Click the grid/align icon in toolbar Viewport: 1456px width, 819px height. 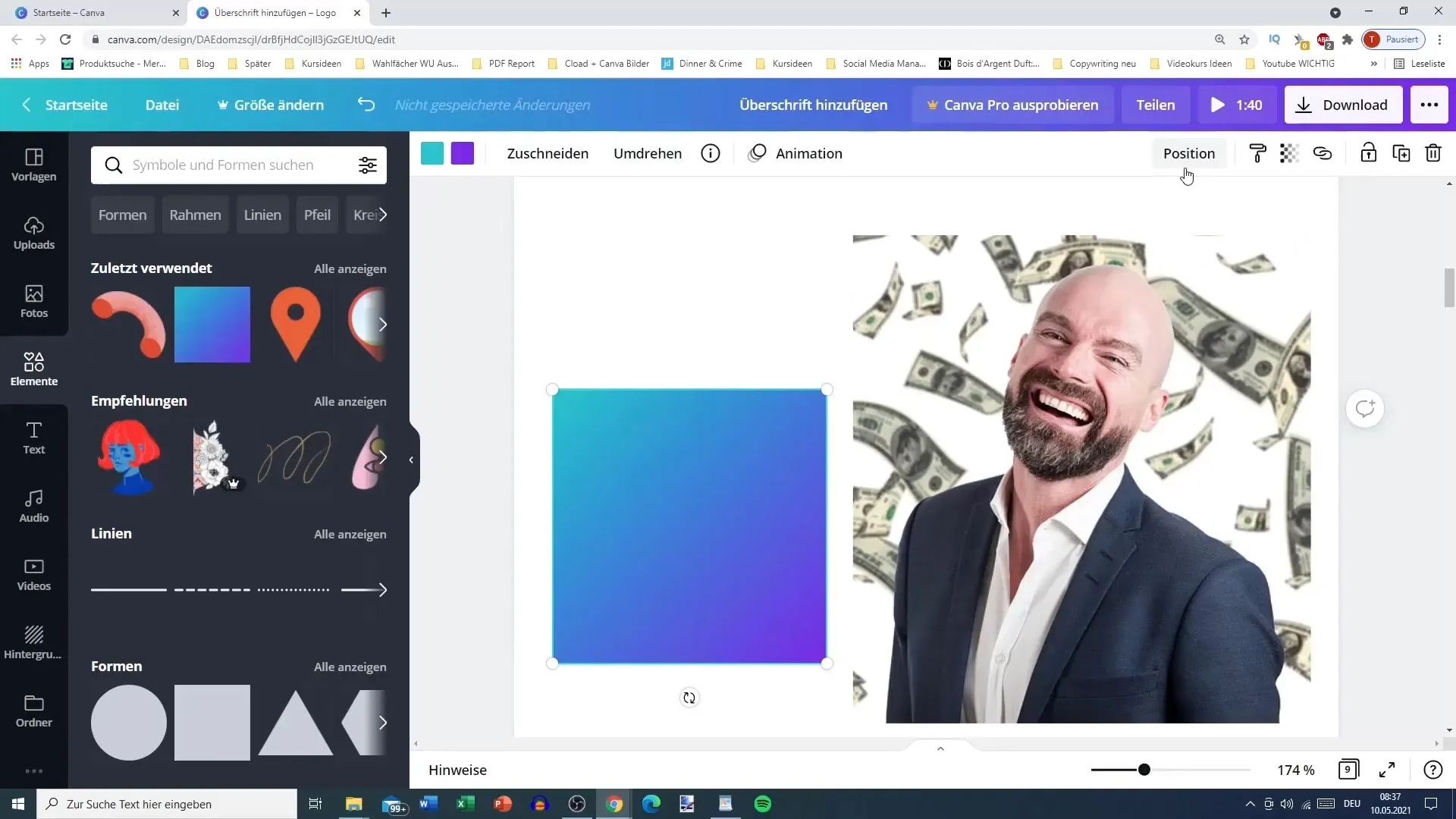1289,153
